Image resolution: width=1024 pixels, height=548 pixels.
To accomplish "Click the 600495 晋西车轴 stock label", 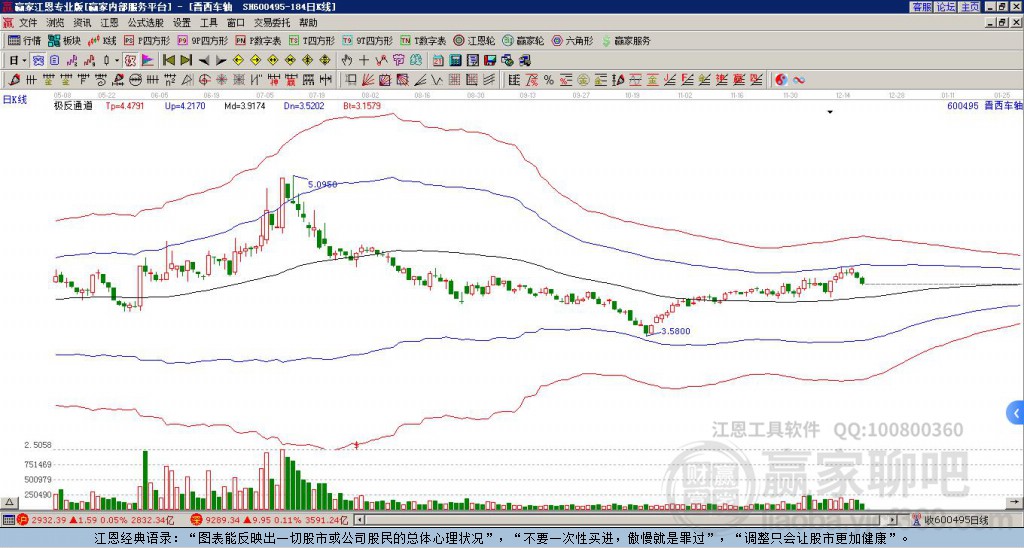I will (x=985, y=105).
